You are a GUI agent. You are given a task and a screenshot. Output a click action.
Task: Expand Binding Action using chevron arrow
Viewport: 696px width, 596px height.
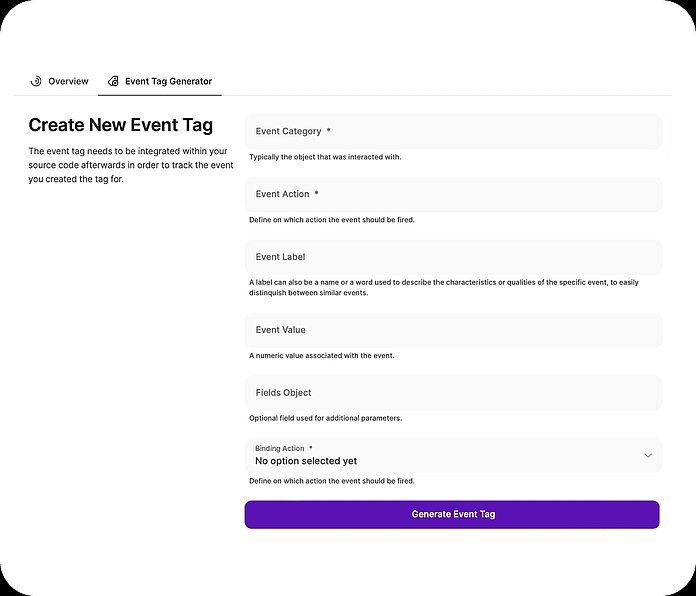click(x=648, y=455)
